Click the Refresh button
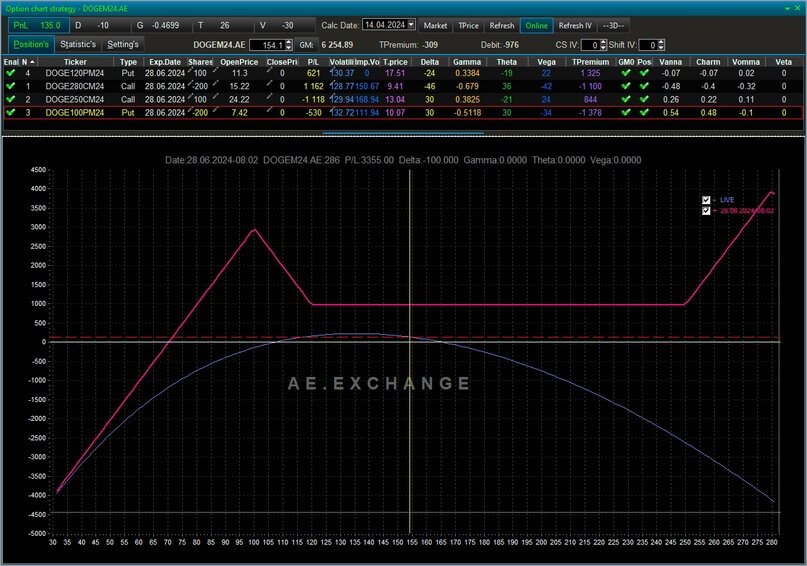The height and width of the screenshot is (566, 807). click(502, 25)
